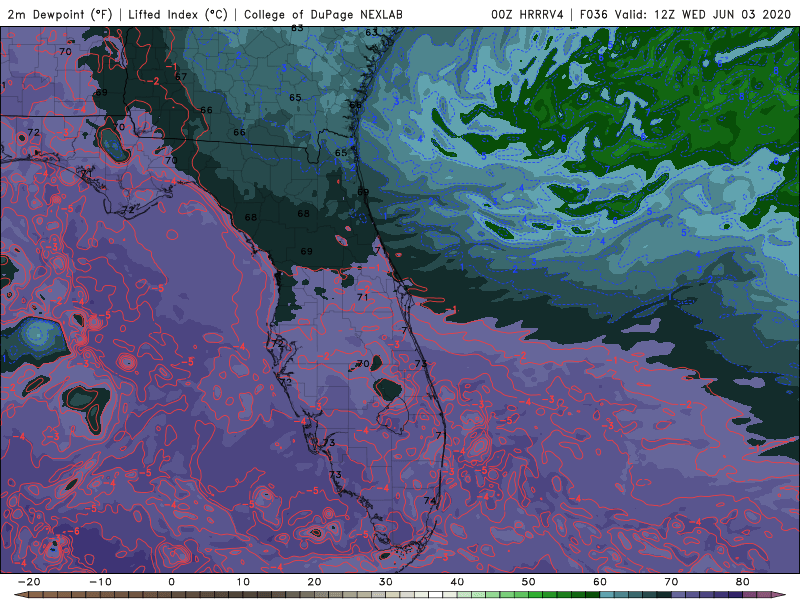Click the 30 tick label on the color scale
The height and width of the screenshot is (600, 800).
pyautogui.click(x=386, y=582)
